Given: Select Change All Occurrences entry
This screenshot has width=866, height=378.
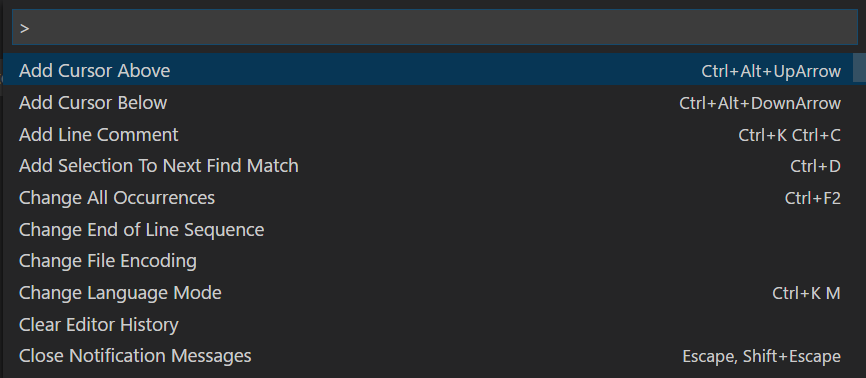Looking at the screenshot, I should coord(428,198).
